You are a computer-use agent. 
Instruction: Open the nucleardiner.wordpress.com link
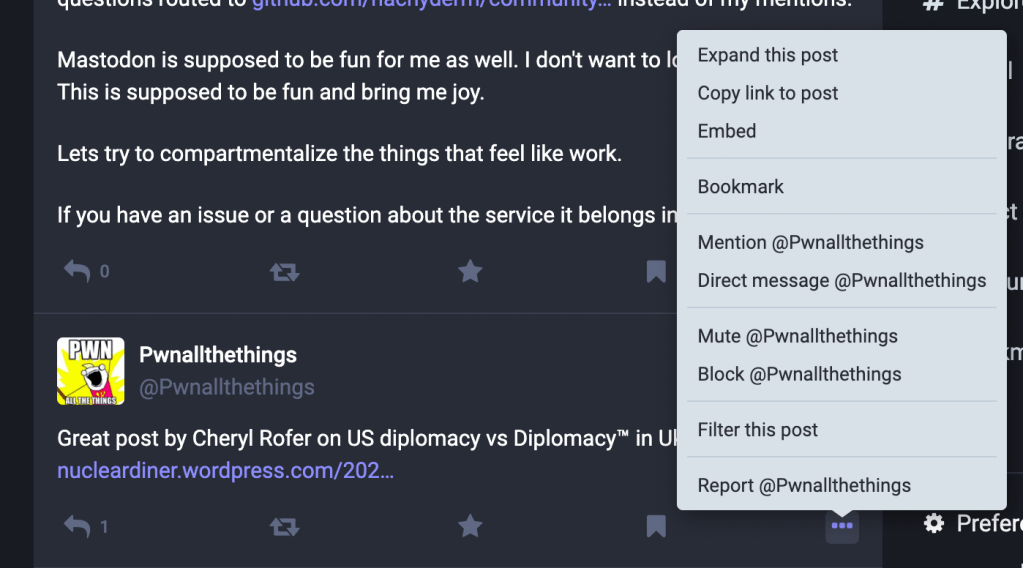click(x=225, y=470)
